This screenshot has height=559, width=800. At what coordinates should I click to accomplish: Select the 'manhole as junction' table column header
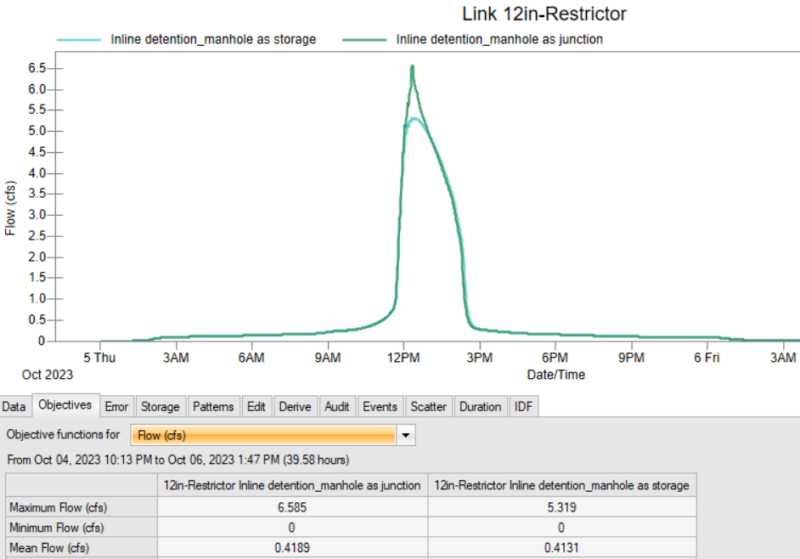coord(294,485)
